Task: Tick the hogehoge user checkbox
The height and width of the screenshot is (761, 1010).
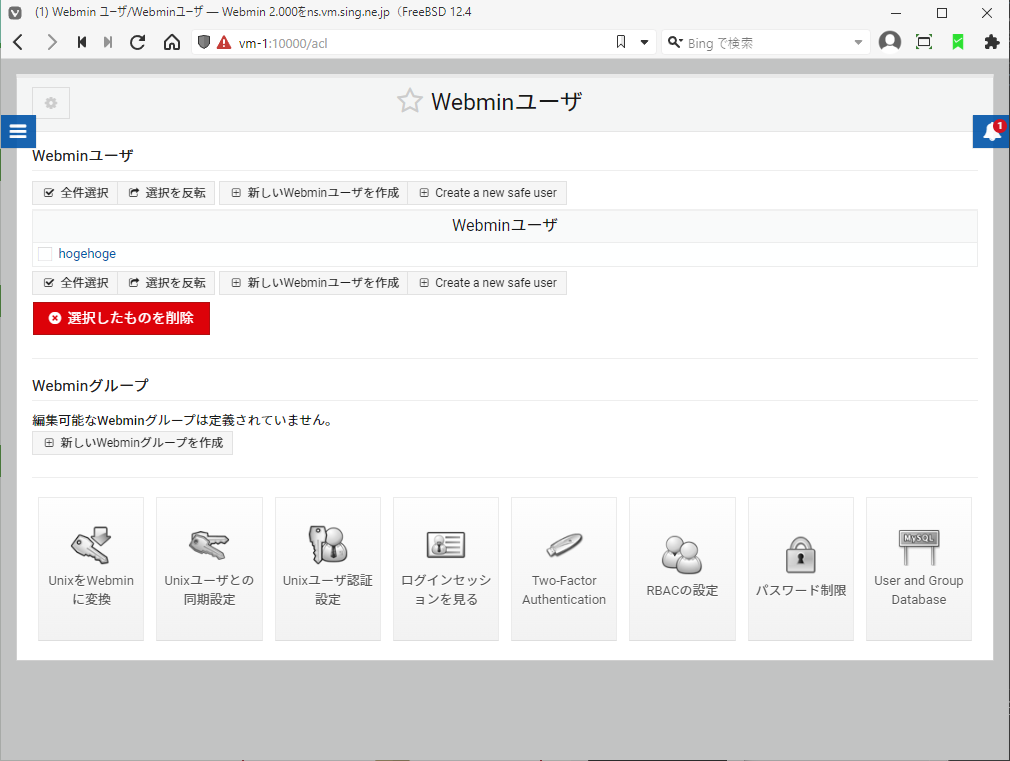Action: coord(45,254)
